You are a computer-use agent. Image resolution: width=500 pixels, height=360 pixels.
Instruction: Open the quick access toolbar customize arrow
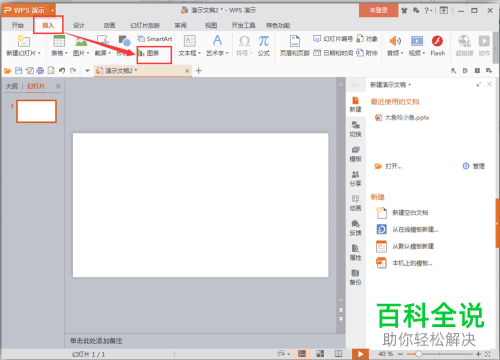pos(87,71)
